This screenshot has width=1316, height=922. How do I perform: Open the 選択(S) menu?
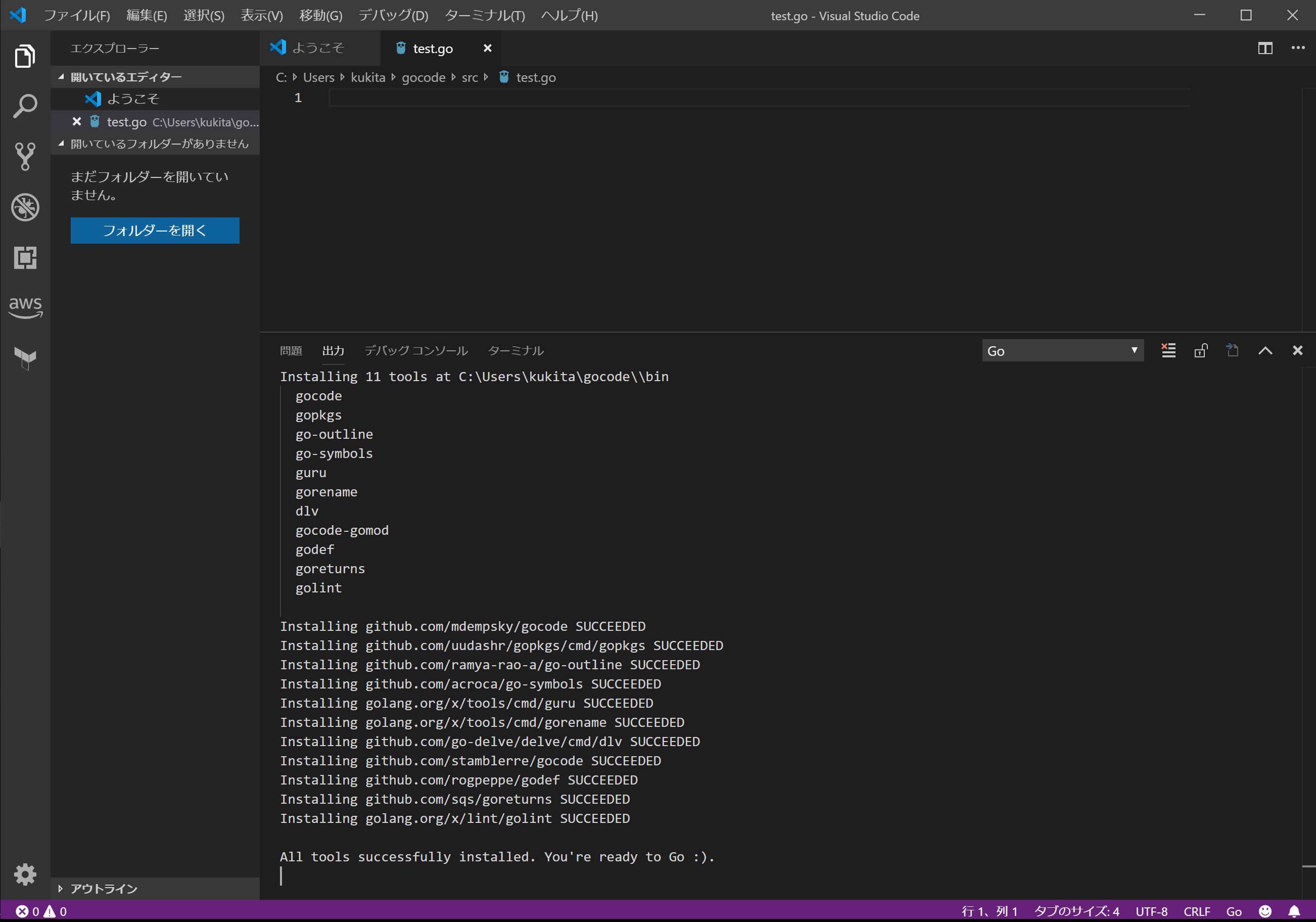[x=204, y=16]
